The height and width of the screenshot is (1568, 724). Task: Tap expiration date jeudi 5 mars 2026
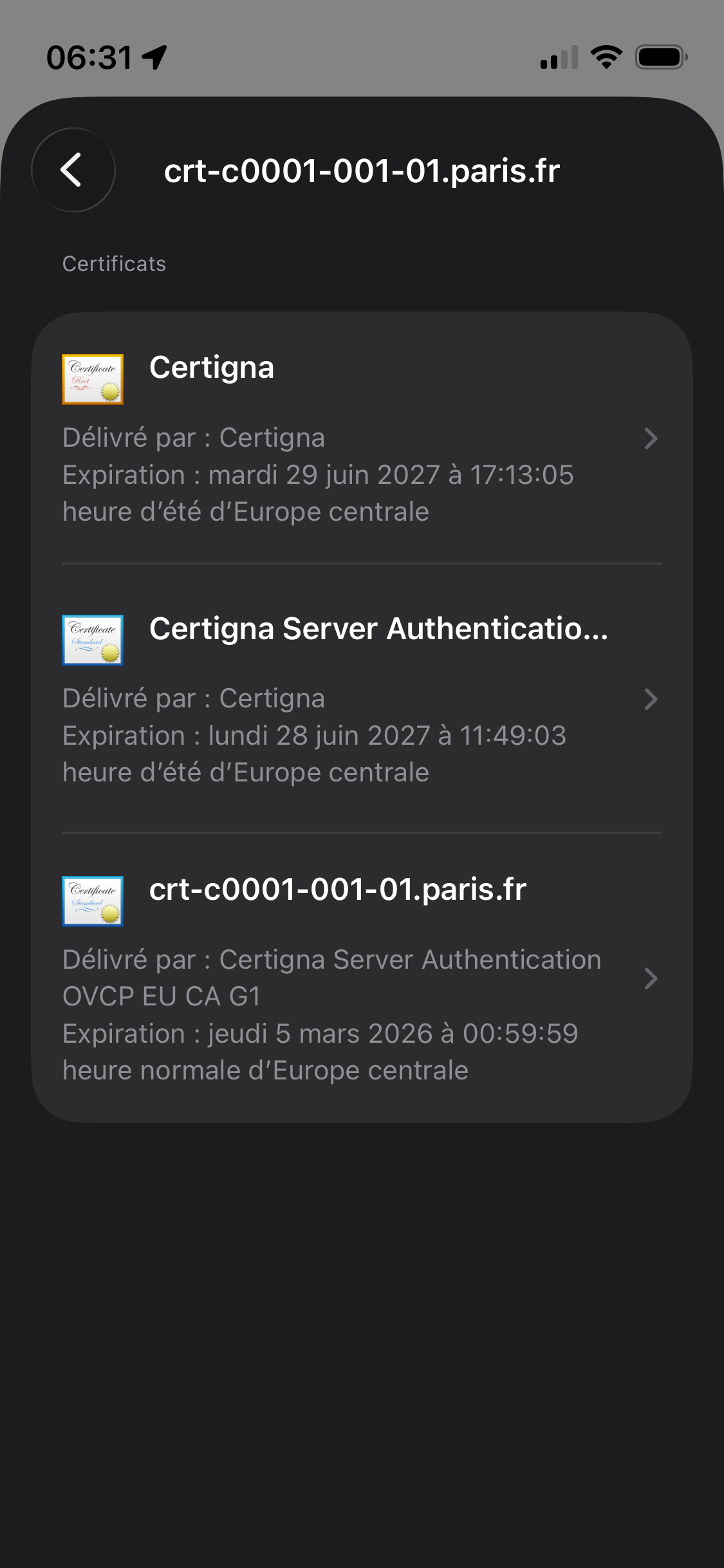pos(320,1034)
